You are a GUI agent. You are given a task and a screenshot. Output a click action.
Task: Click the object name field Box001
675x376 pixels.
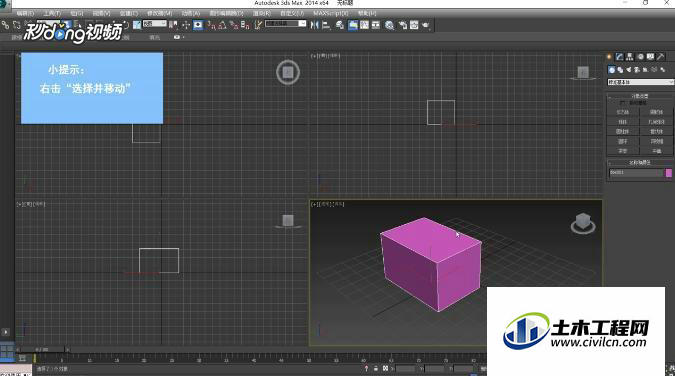(636, 173)
